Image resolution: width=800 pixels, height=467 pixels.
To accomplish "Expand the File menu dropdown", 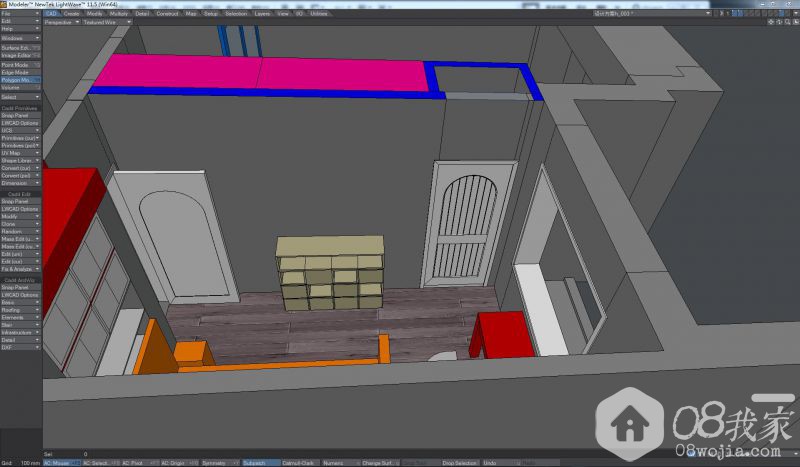I will [x=20, y=13].
